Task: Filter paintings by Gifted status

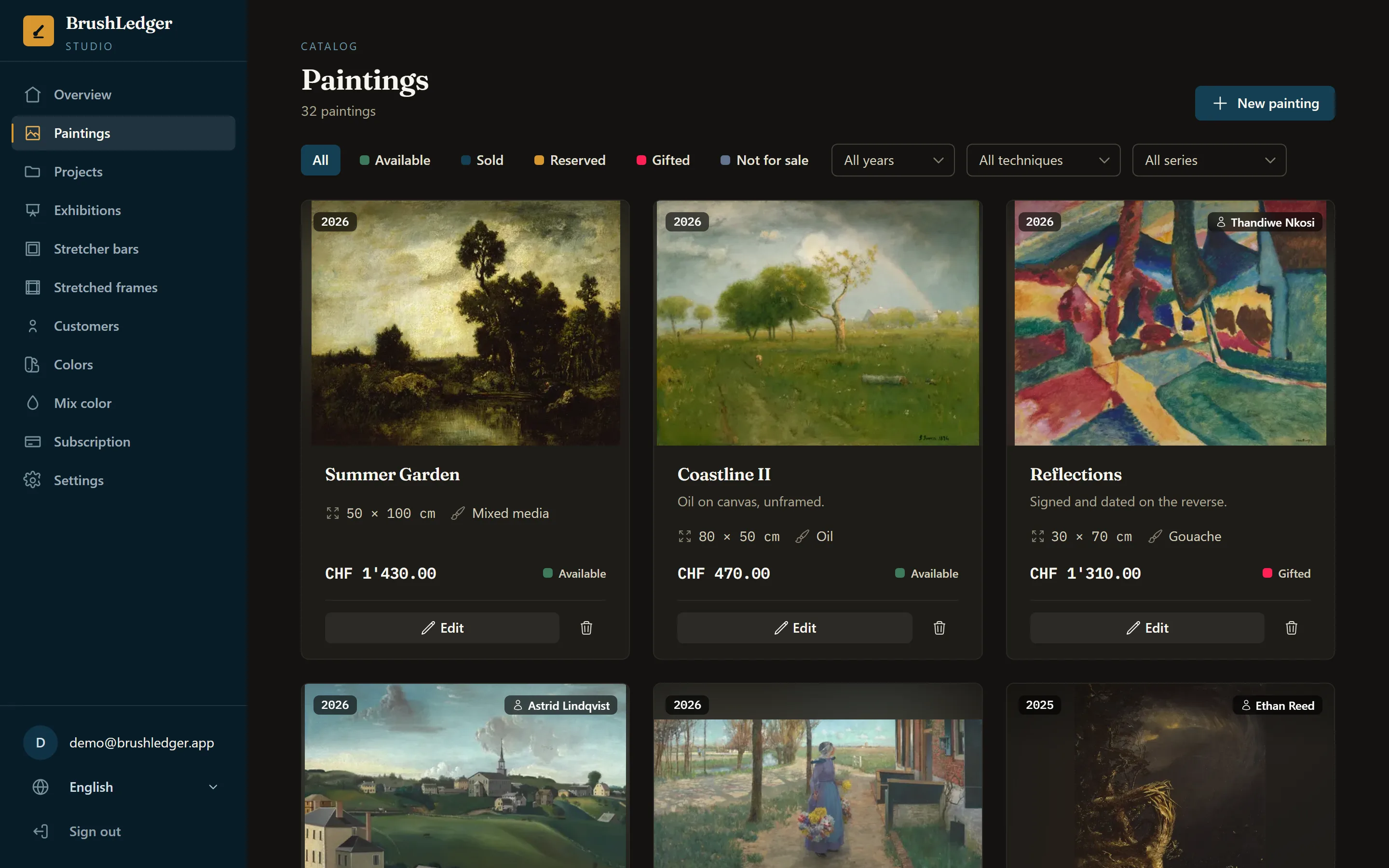Action: click(663, 160)
